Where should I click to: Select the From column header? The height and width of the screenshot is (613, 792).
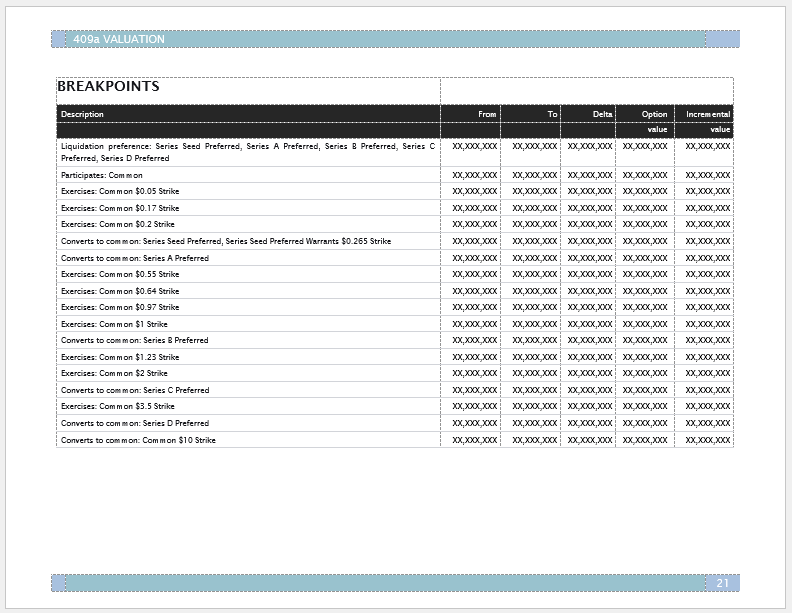click(x=487, y=114)
